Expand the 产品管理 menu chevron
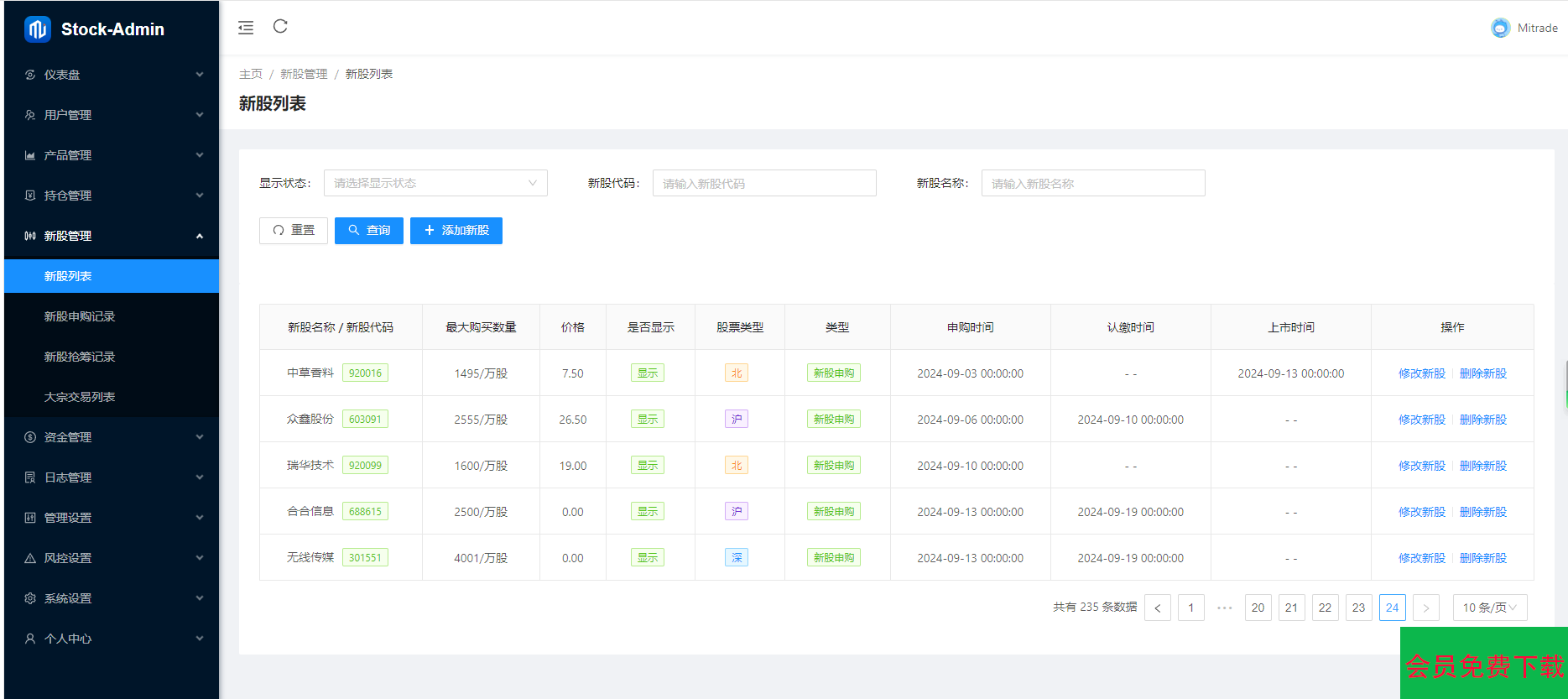The height and width of the screenshot is (699, 1568). pos(200,155)
